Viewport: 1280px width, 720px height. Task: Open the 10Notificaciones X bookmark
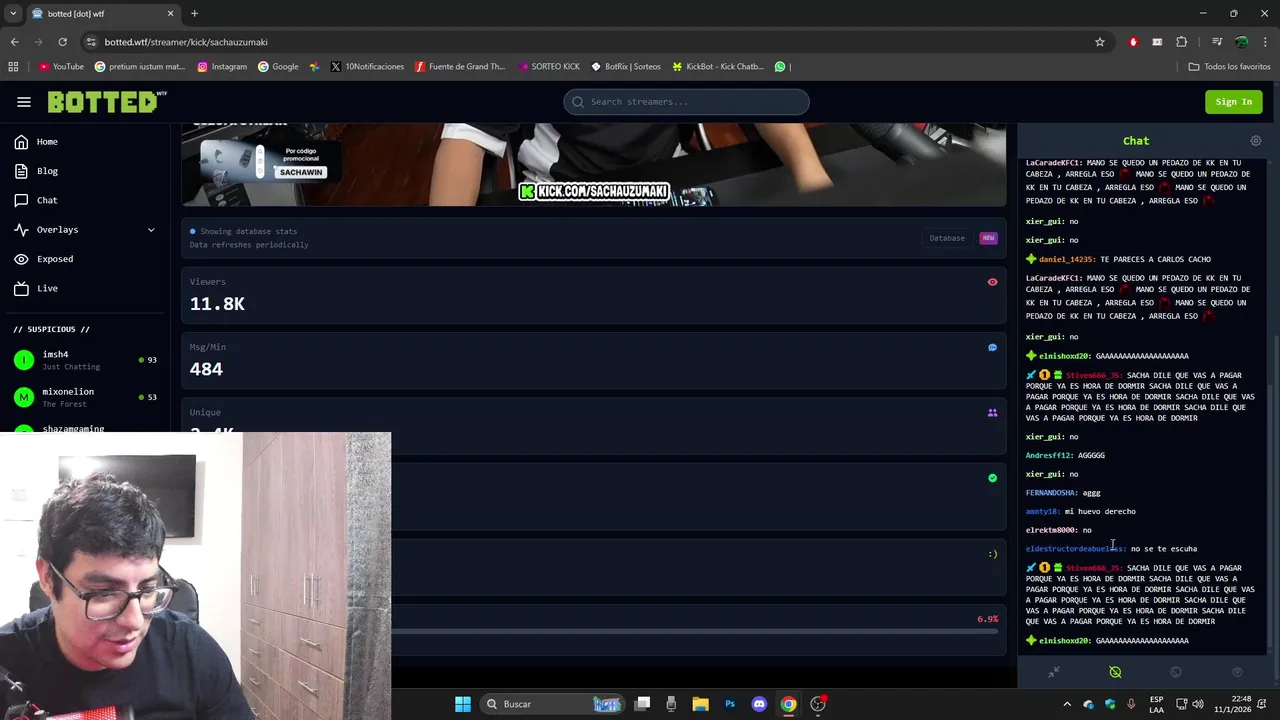tap(367, 67)
